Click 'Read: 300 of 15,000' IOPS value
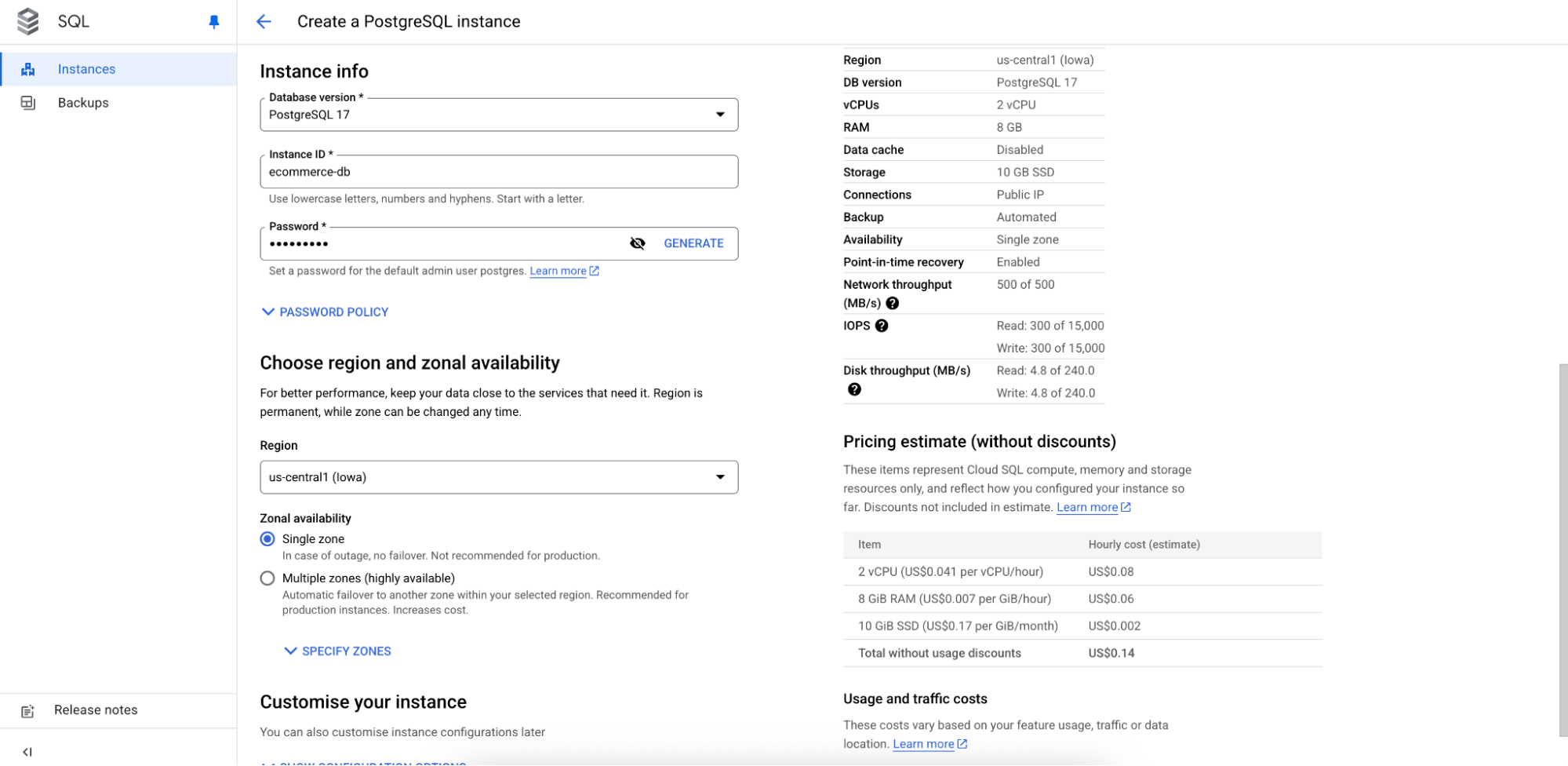The width and height of the screenshot is (1568, 766). coord(1050,326)
